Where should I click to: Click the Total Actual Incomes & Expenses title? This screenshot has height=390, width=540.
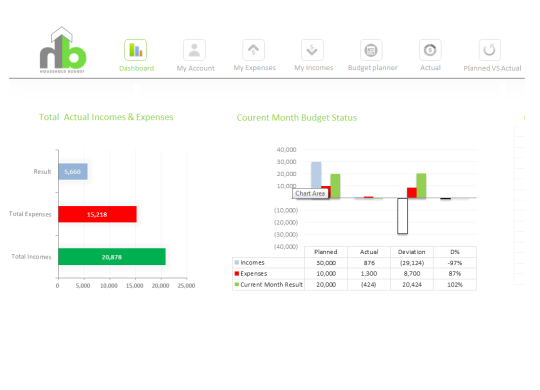coord(106,117)
